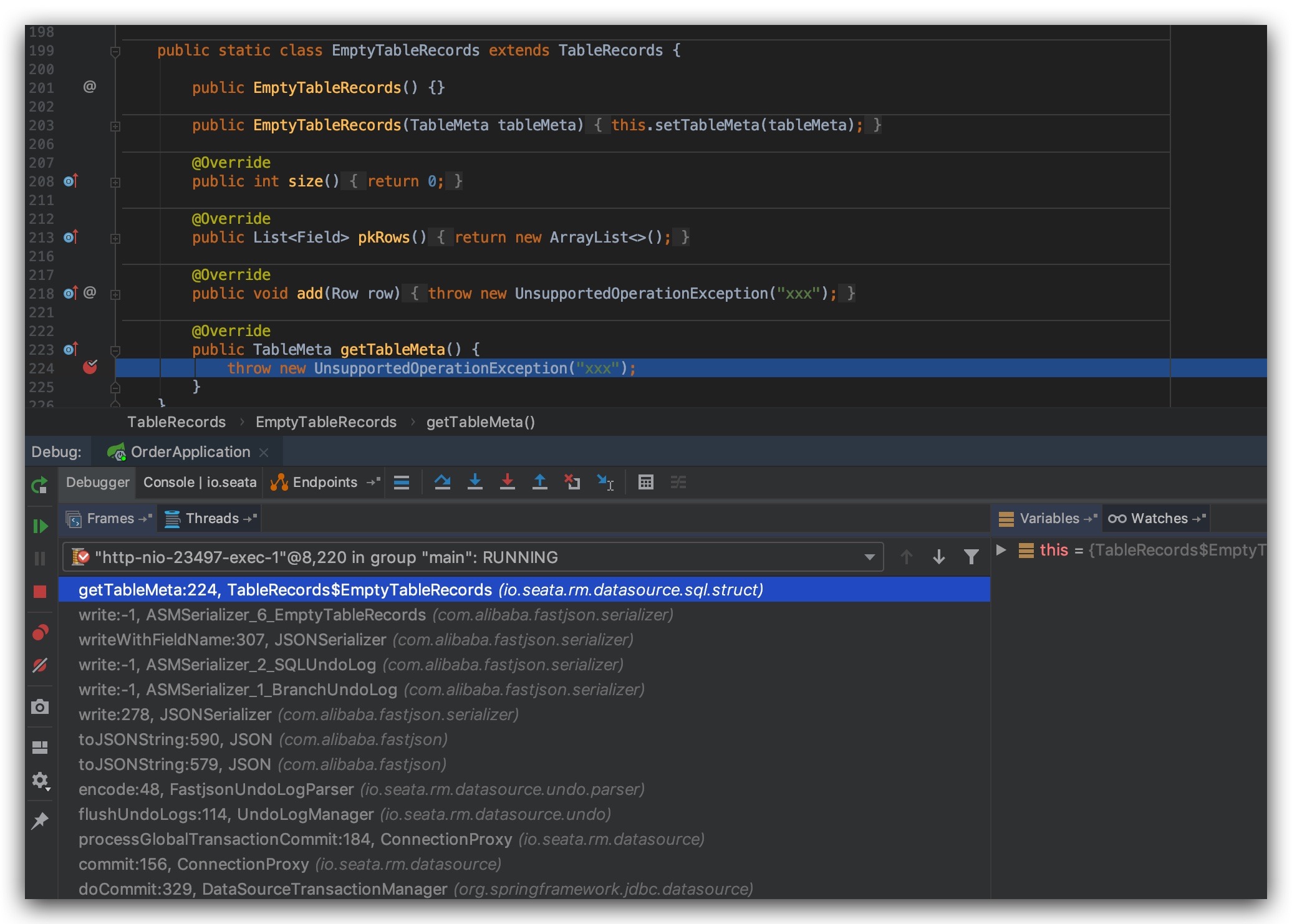Viewport: 1292px width, 924px height.
Task: Open the Watches tab
Action: tap(1155, 518)
